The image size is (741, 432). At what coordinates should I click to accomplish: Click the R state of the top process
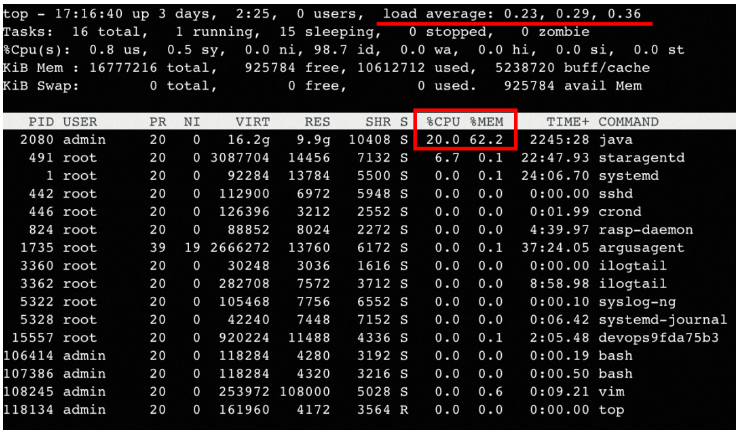click(404, 410)
